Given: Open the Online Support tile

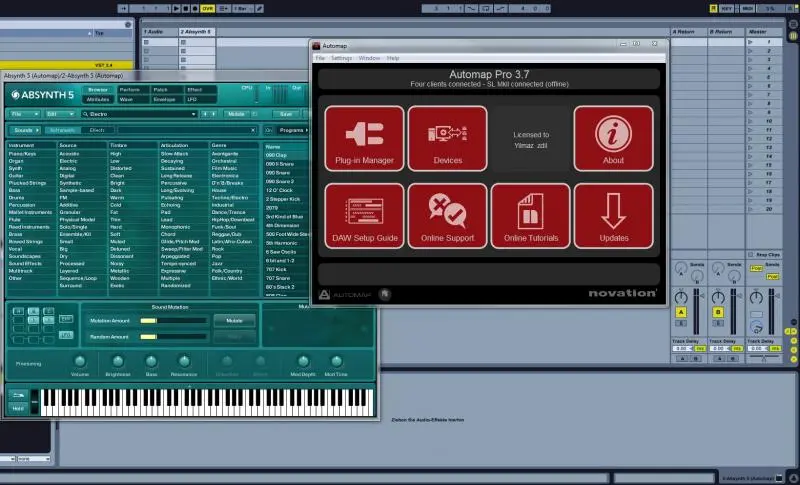Looking at the screenshot, I should coord(447,216).
